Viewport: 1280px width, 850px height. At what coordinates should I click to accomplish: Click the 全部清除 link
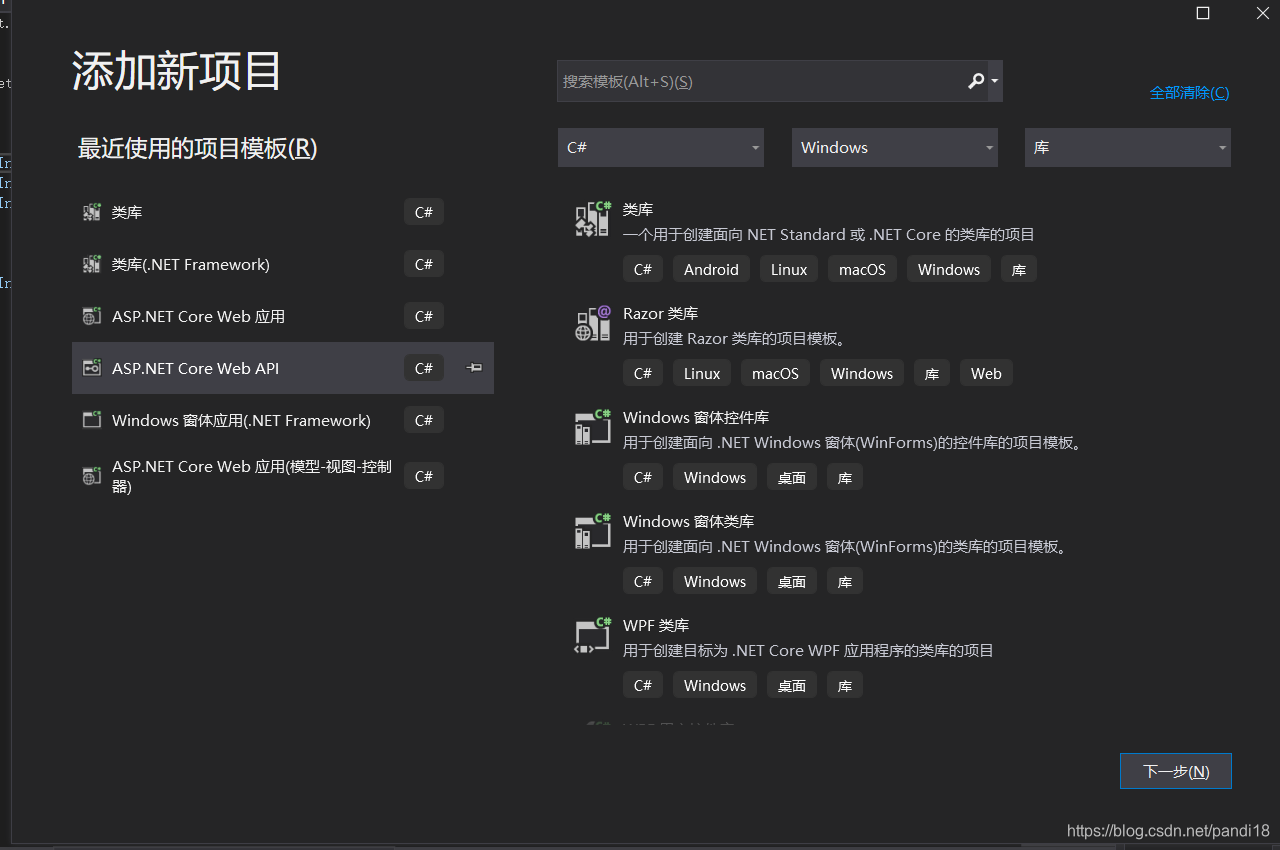[x=1189, y=93]
